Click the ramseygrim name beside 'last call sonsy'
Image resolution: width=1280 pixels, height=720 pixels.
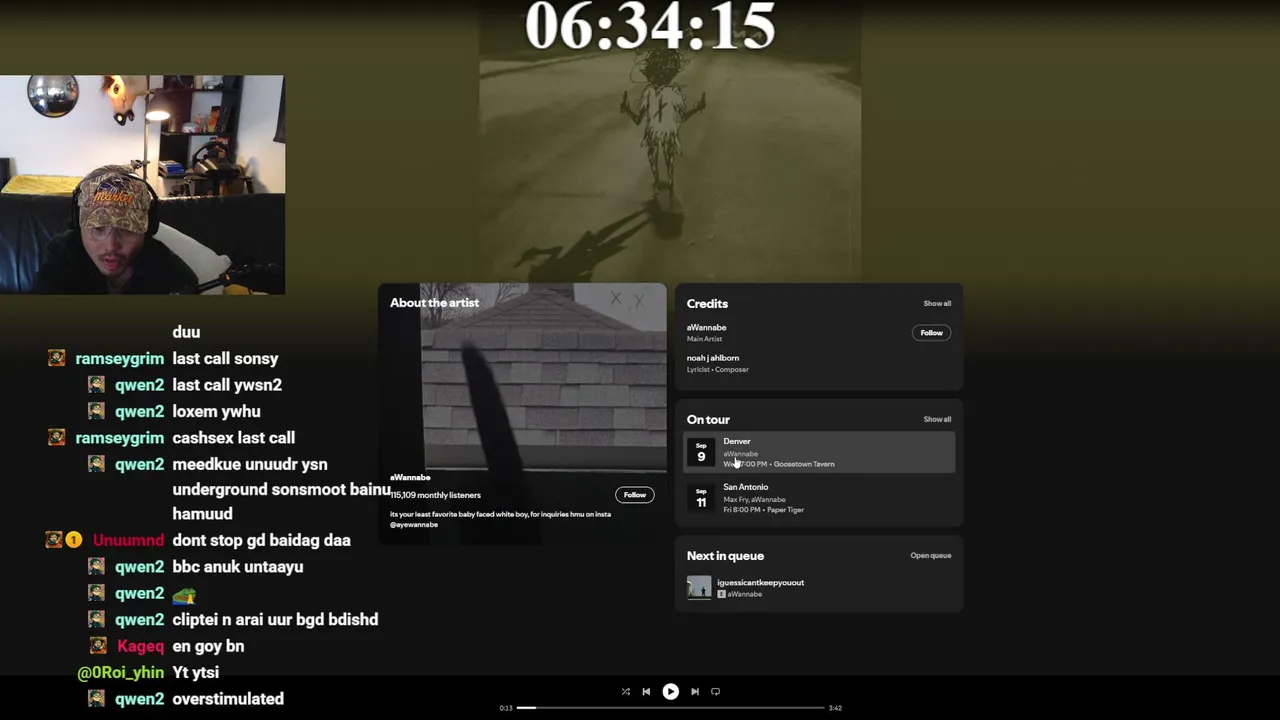pyautogui.click(x=120, y=359)
